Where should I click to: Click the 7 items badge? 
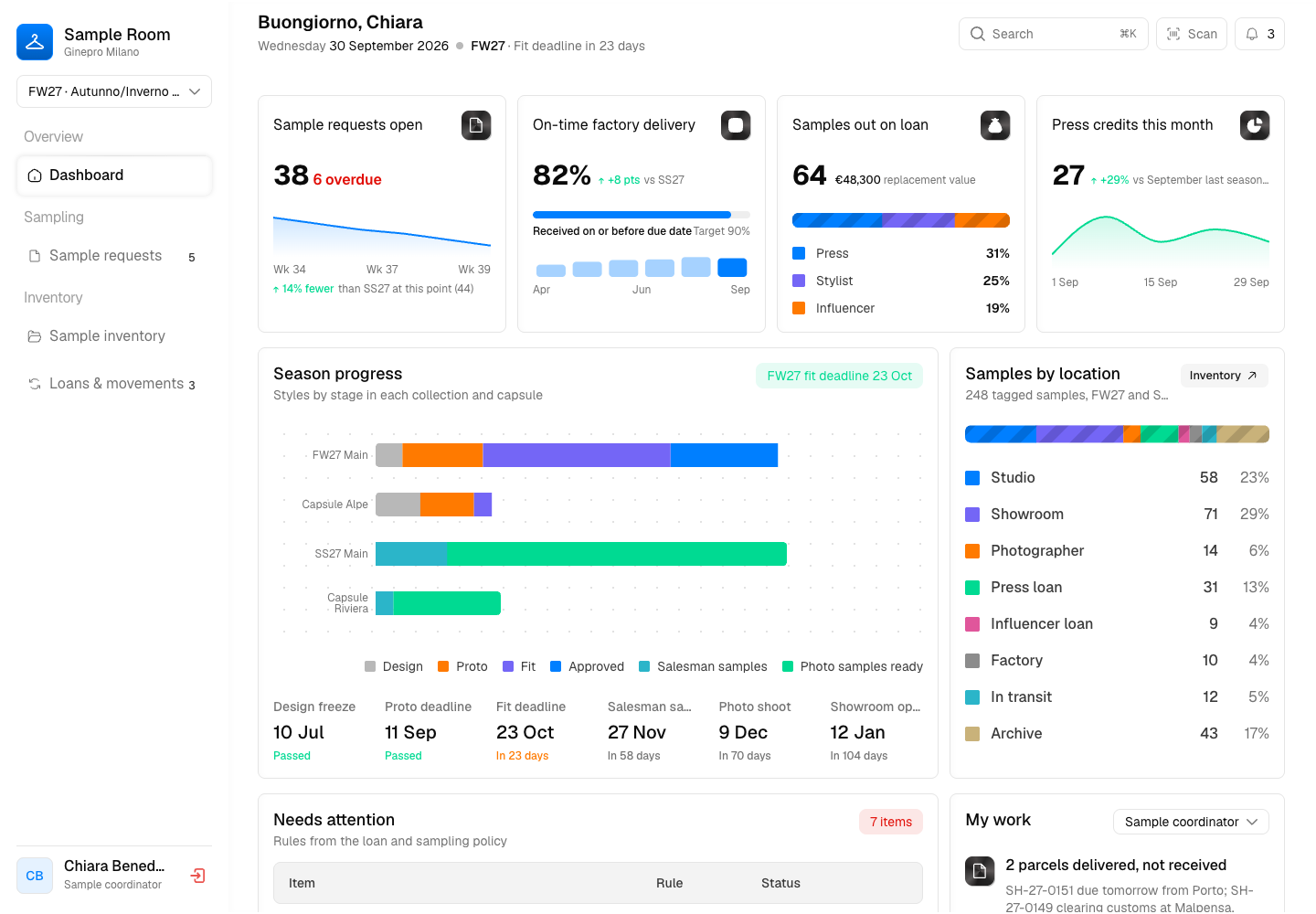tap(891, 822)
